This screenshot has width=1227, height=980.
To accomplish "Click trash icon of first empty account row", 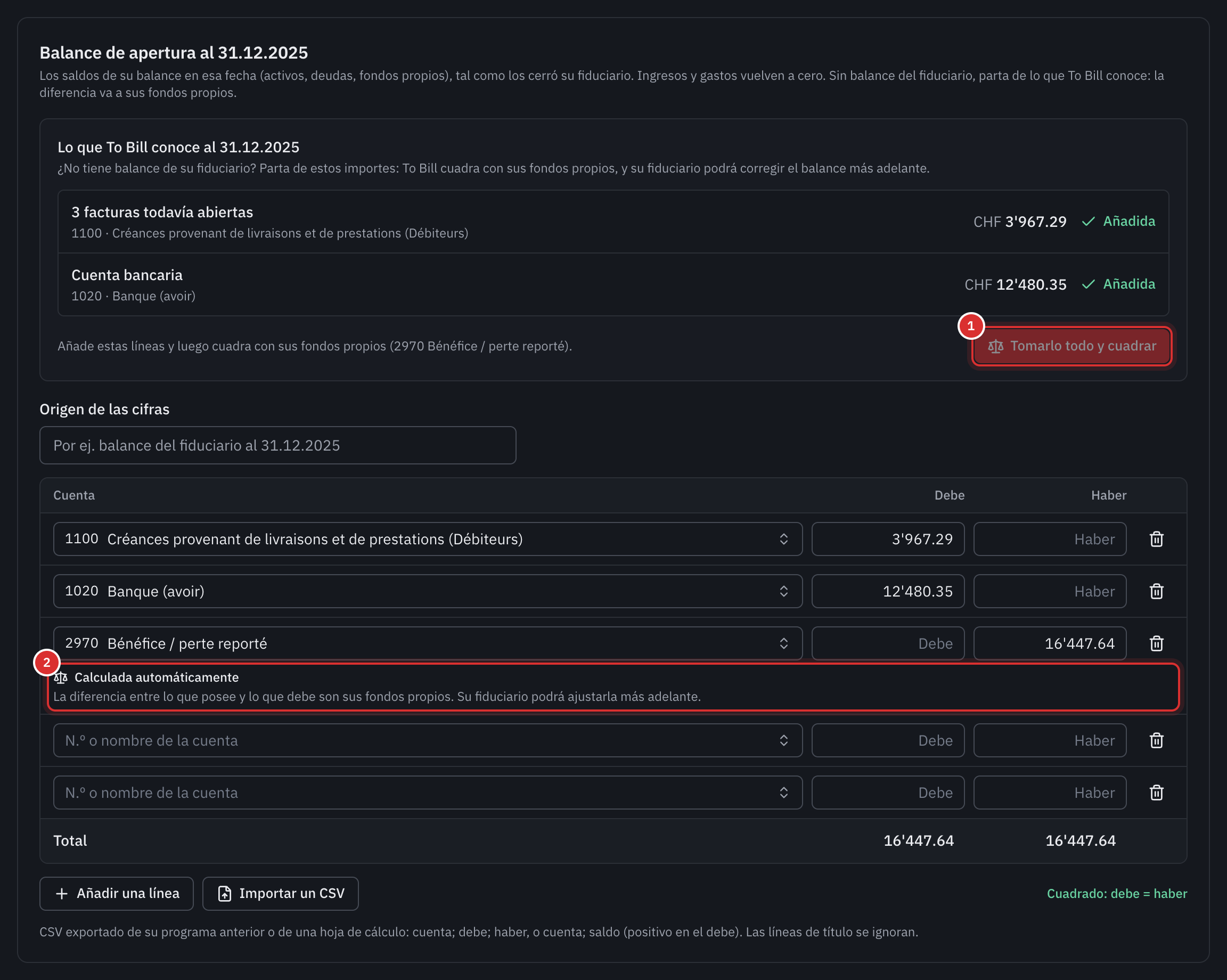I will tap(1156, 740).
